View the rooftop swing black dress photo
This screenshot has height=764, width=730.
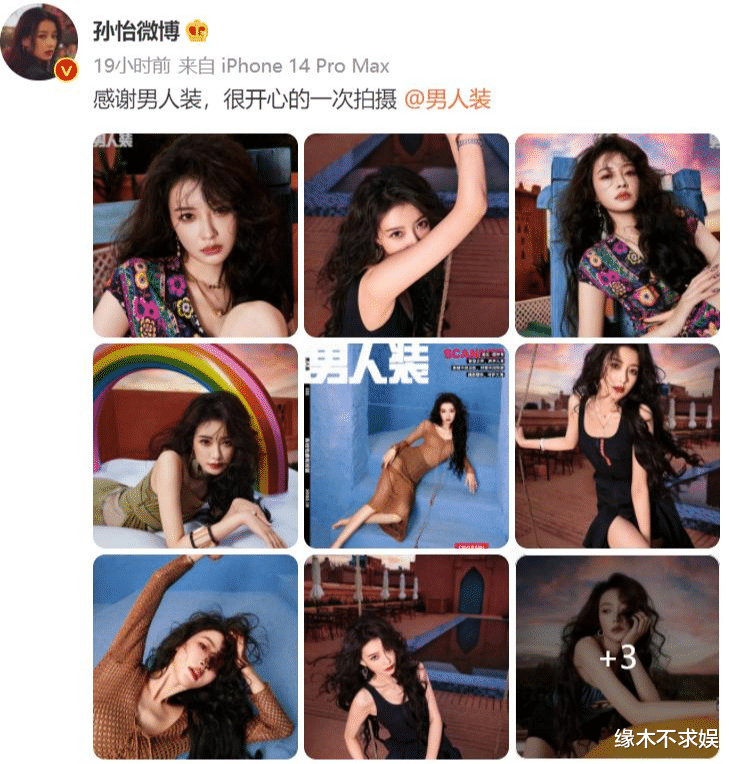click(x=617, y=446)
